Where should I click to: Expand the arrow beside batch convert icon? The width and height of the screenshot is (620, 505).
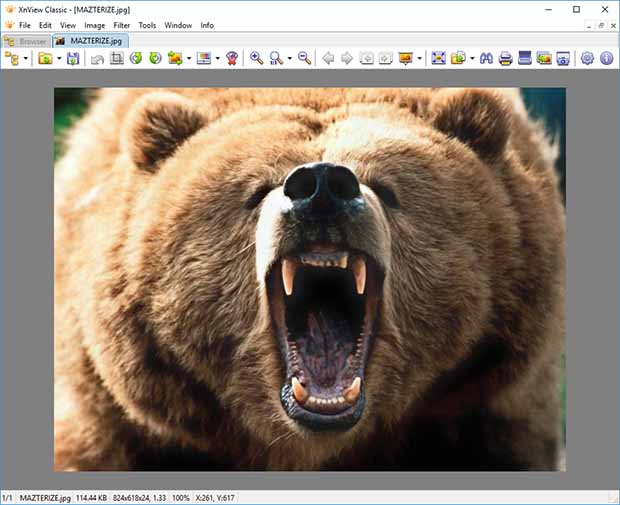point(472,59)
